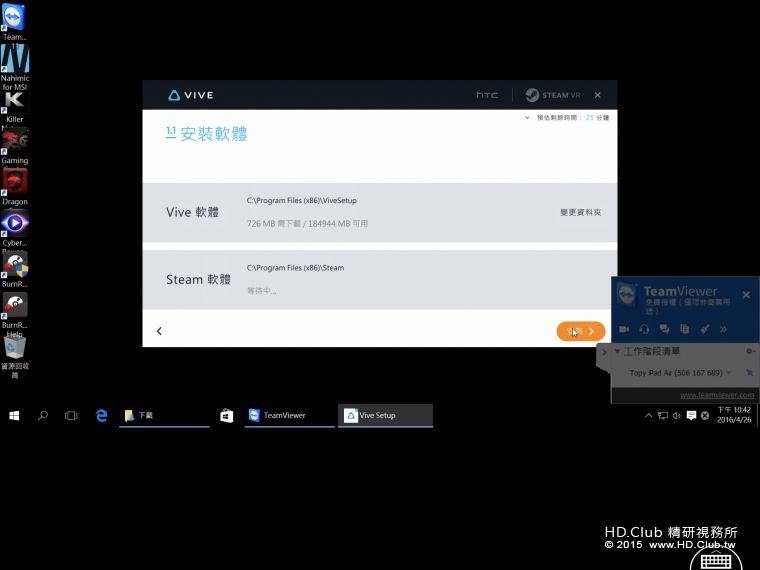Open the Action Center notification icon
This screenshot has width=760, height=570.
[691, 415]
